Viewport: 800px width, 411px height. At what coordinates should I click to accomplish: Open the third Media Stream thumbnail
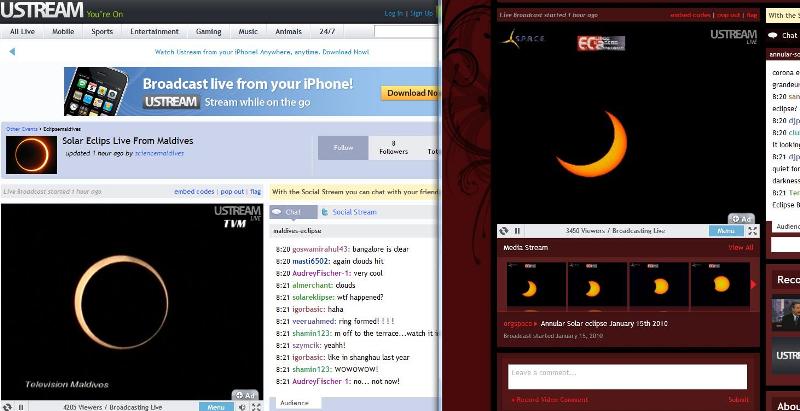659,285
